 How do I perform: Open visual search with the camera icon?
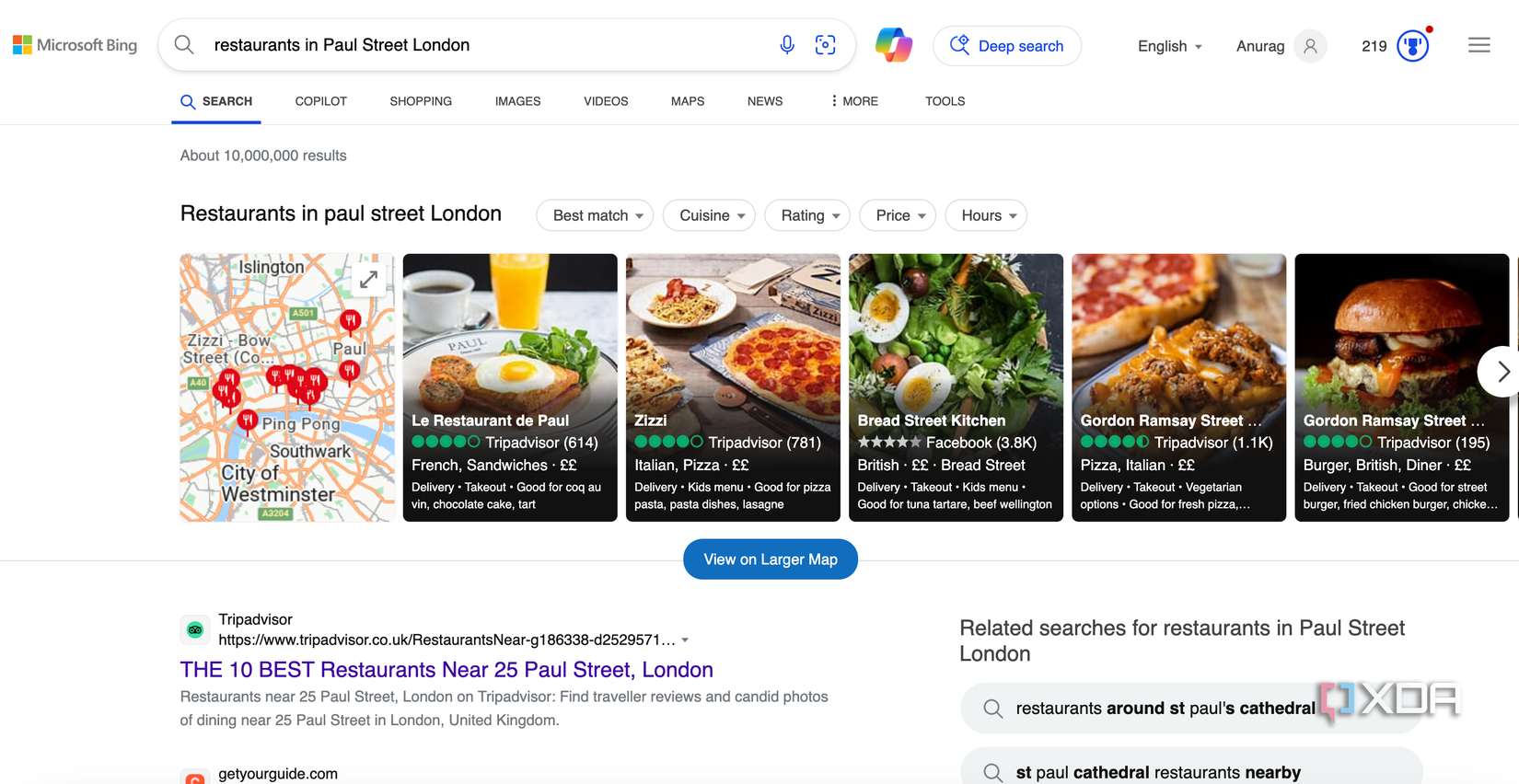tap(825, 44)
